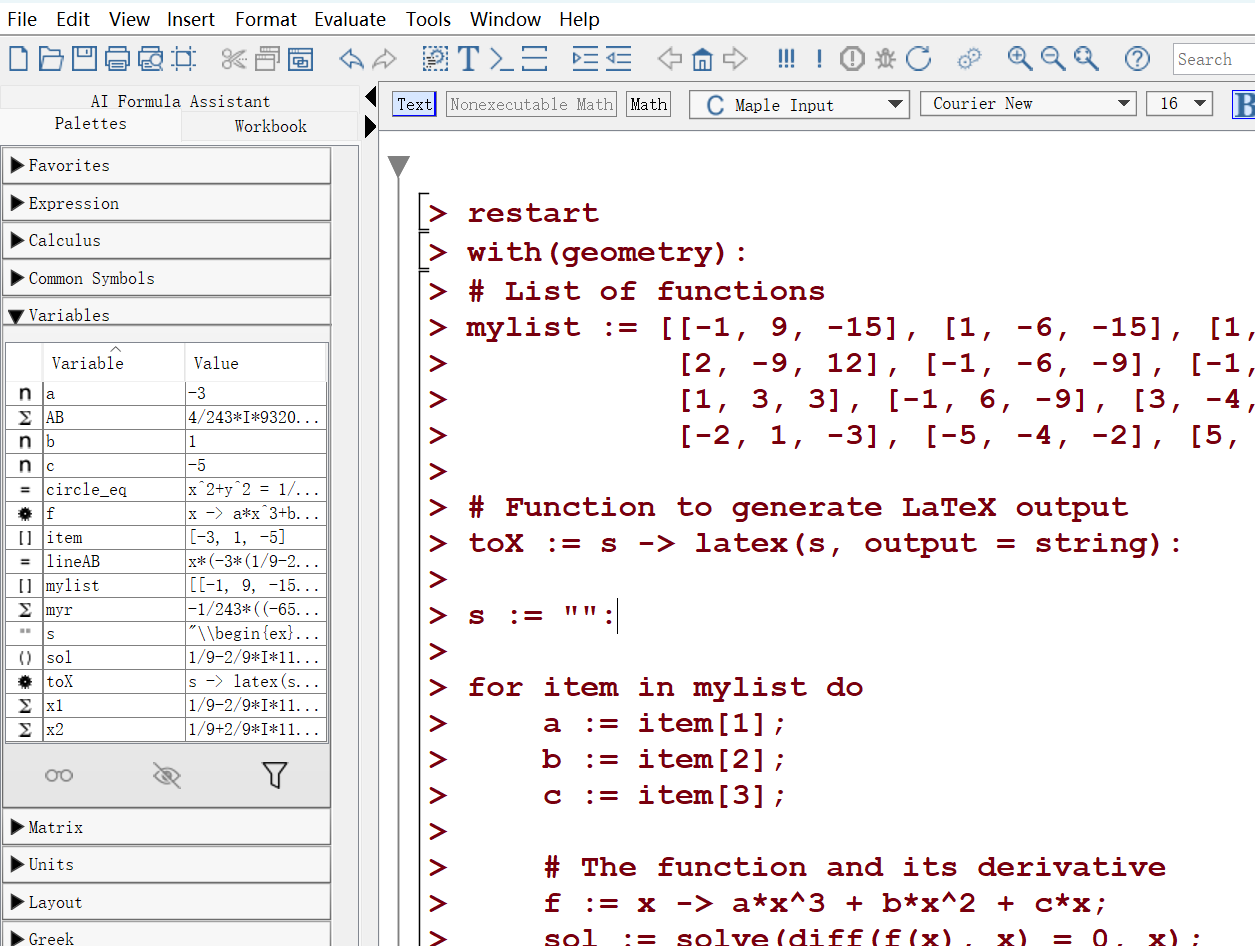Image resolution: width=1255 pixels, height=946 pixels.
Task: Open the Courier New font dropdown
Action: 1028,104
